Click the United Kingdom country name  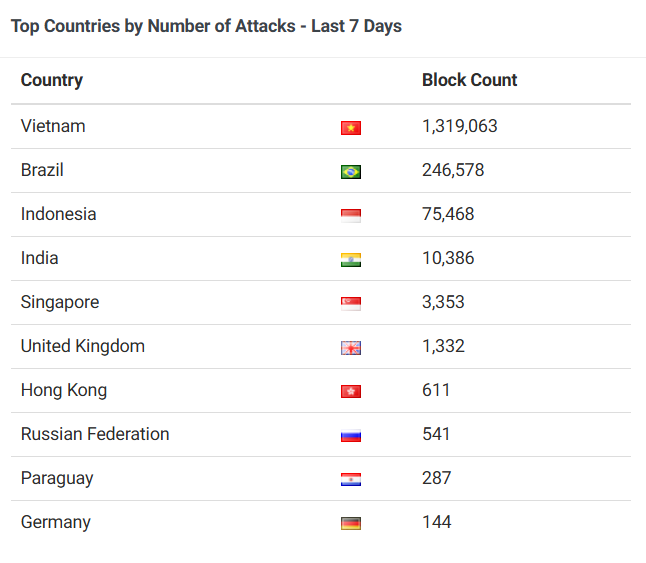[83, 346]
